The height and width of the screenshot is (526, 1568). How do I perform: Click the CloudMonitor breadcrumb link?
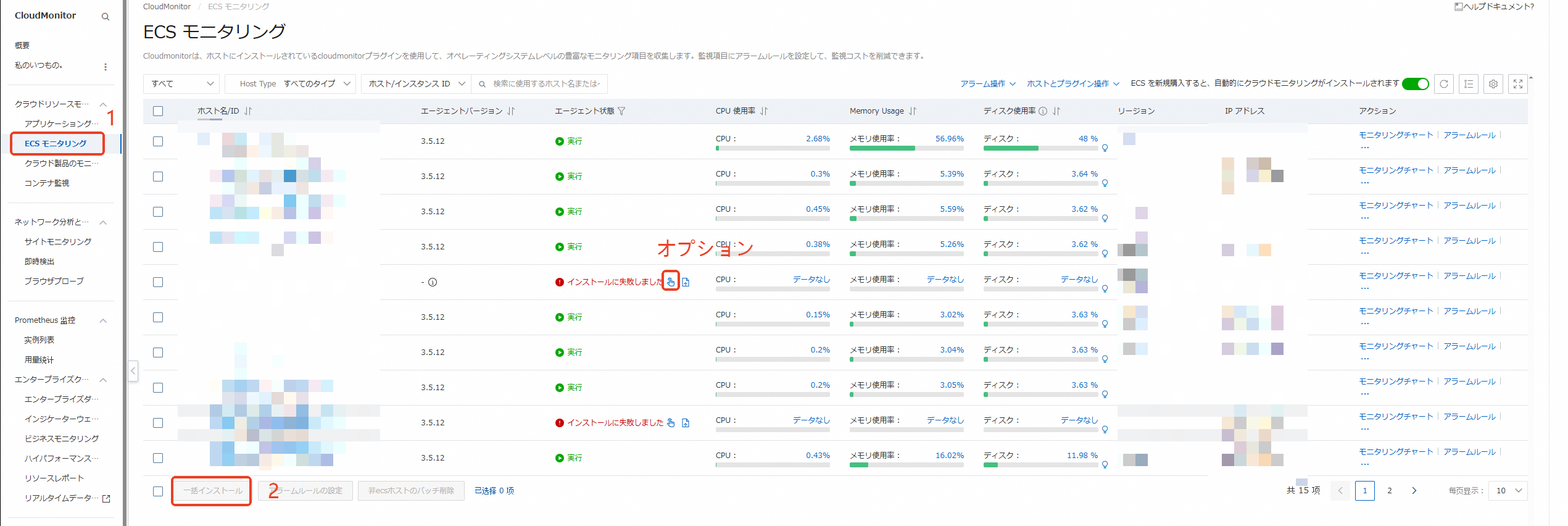tap(167, 7)
